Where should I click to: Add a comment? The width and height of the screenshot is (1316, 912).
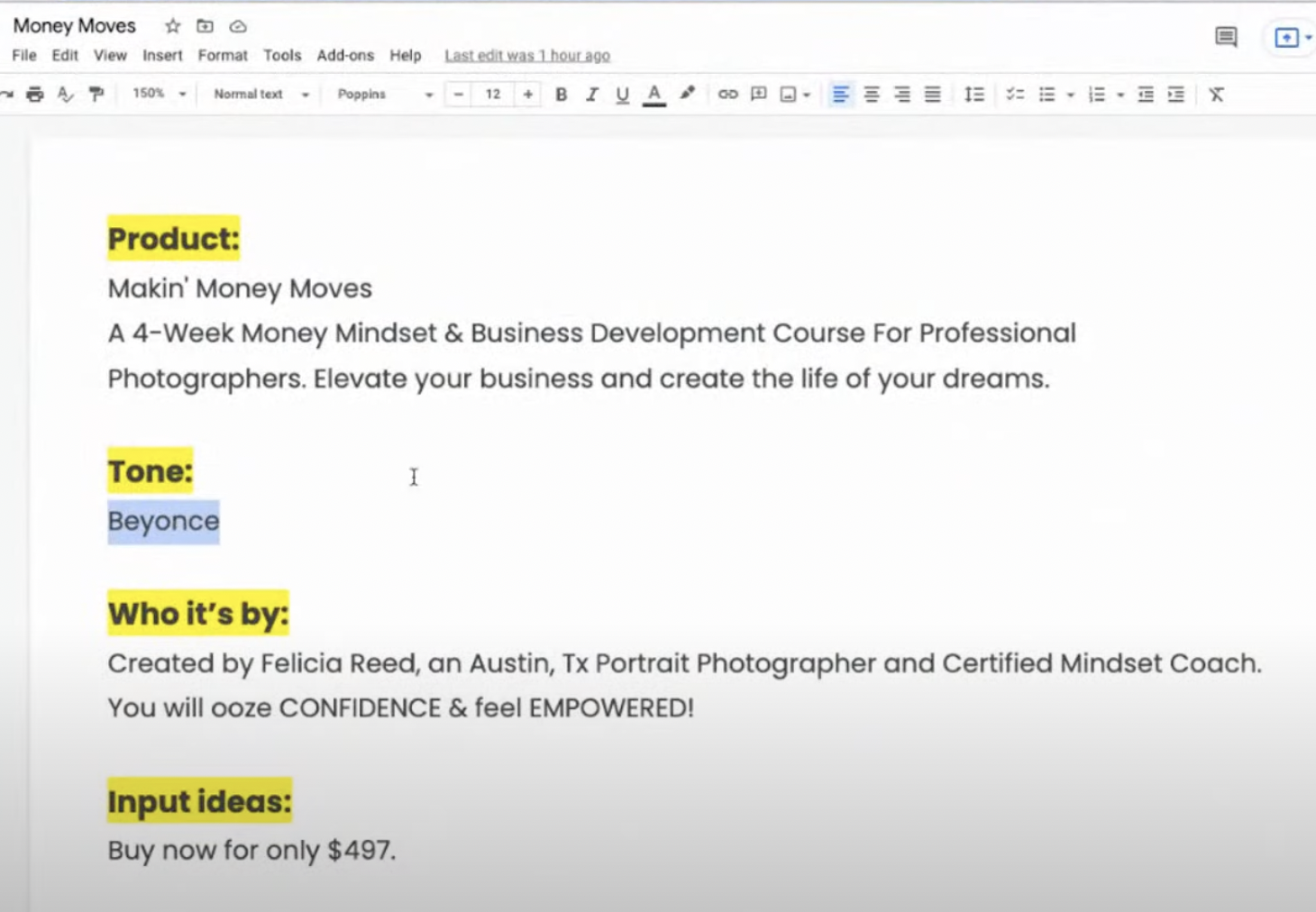(x=758, y=94)
